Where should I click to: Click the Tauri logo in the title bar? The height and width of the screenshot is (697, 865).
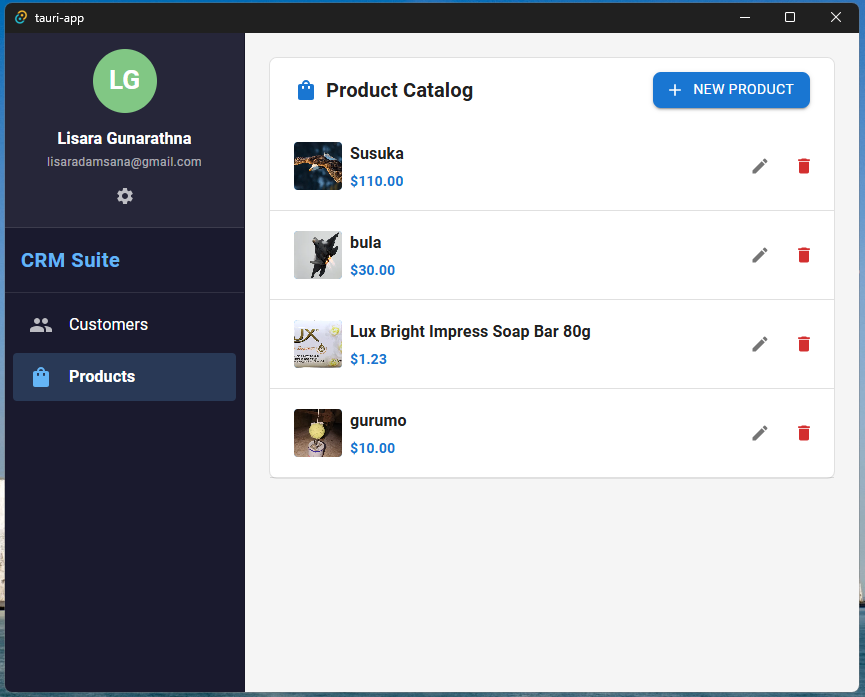[19, 17]
